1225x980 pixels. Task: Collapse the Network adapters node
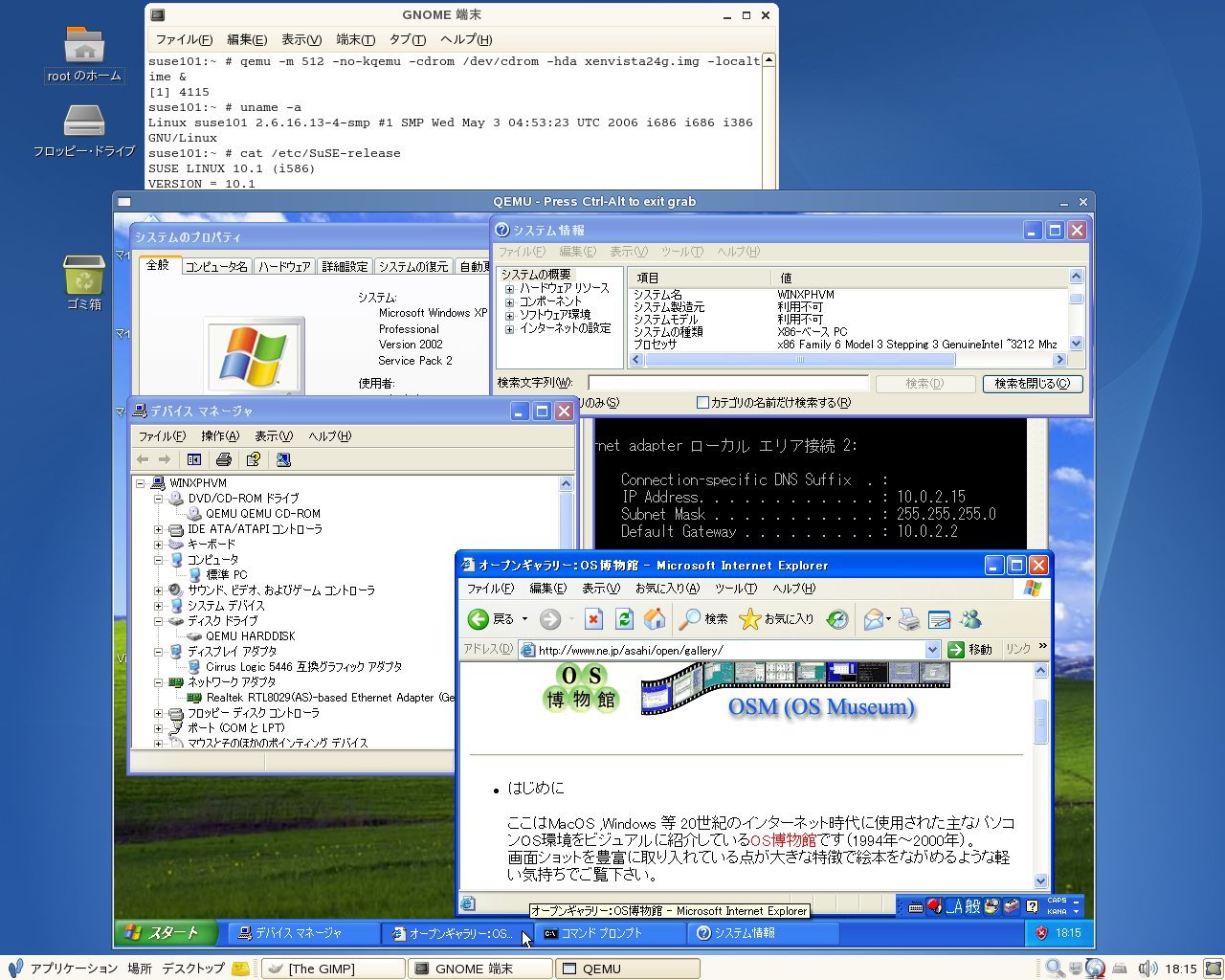(159, 682)
